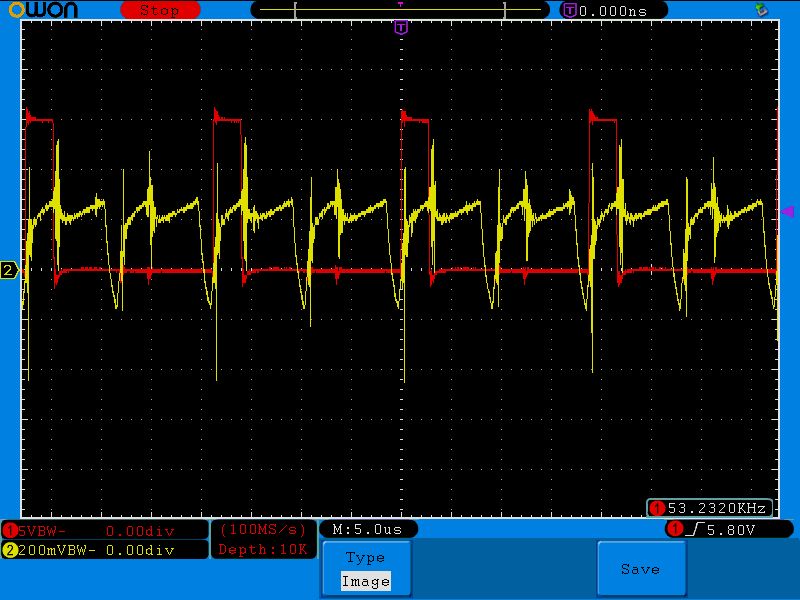Click the channel 1 5V scale readout
800x600 pixels.
coord(105,531)
